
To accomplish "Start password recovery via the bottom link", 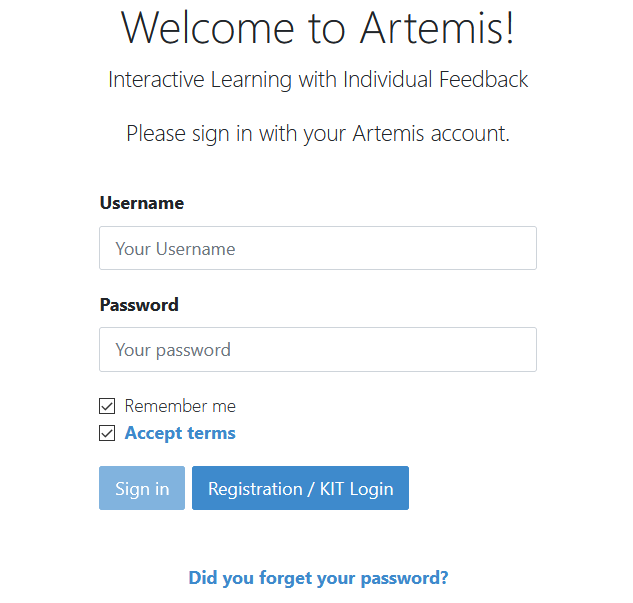I will coord(318,578).
